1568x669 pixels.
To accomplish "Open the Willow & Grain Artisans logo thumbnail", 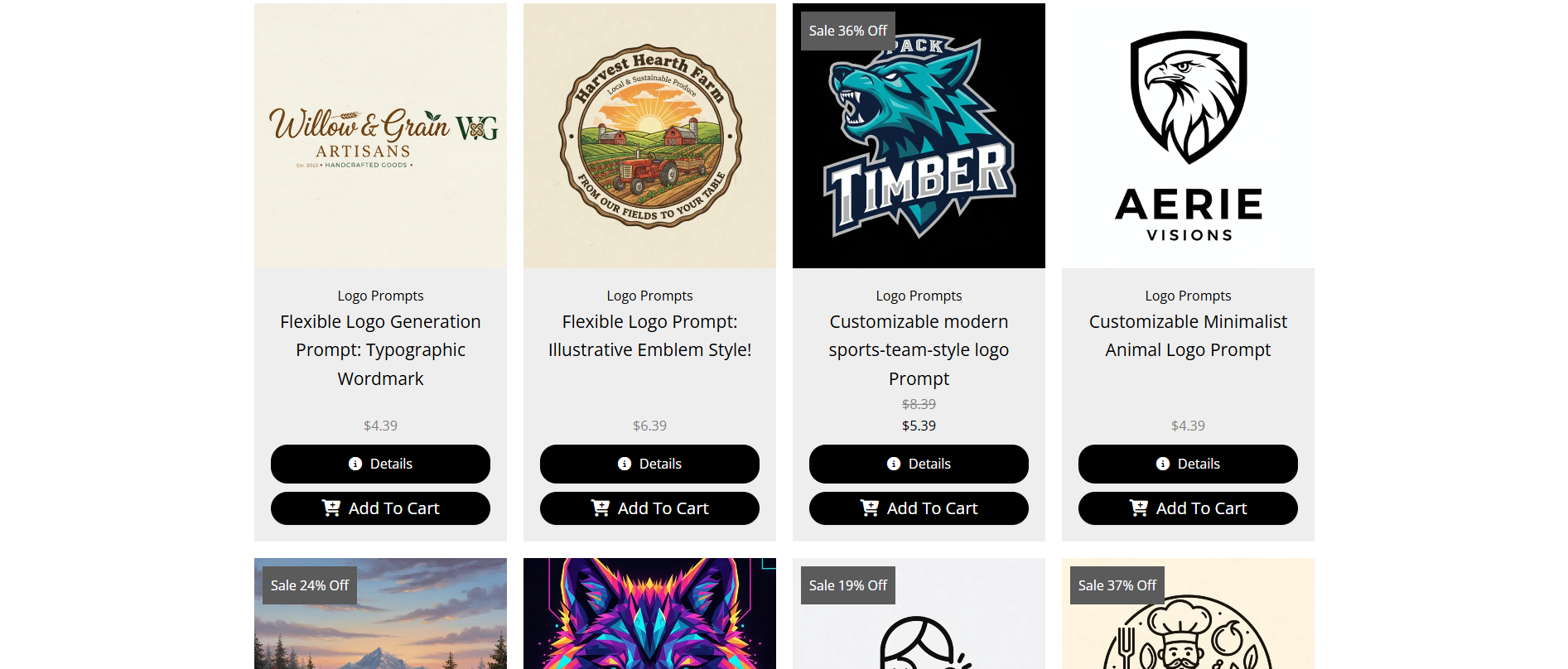I will (x=380, y=136).
